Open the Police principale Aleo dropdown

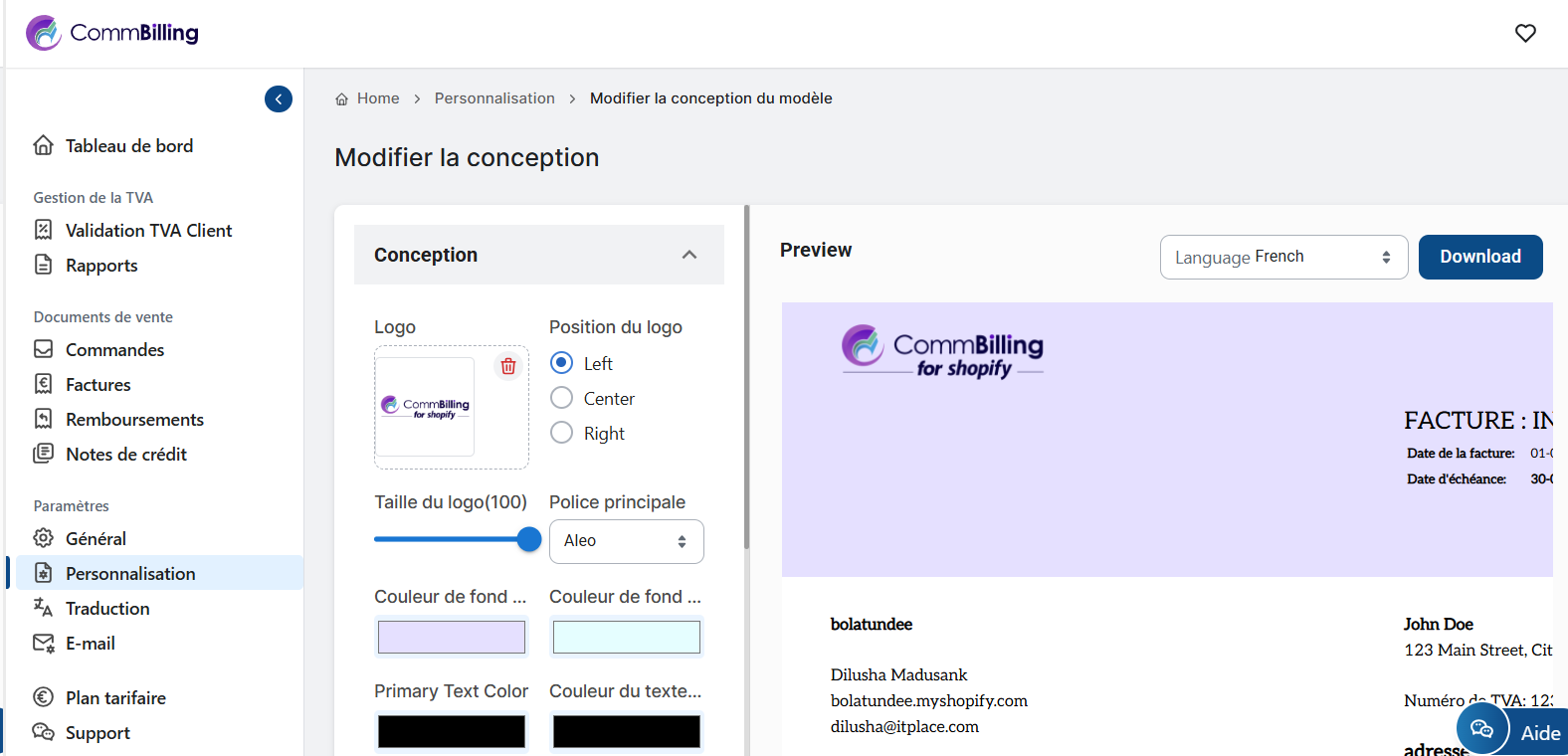click(627, 541)
